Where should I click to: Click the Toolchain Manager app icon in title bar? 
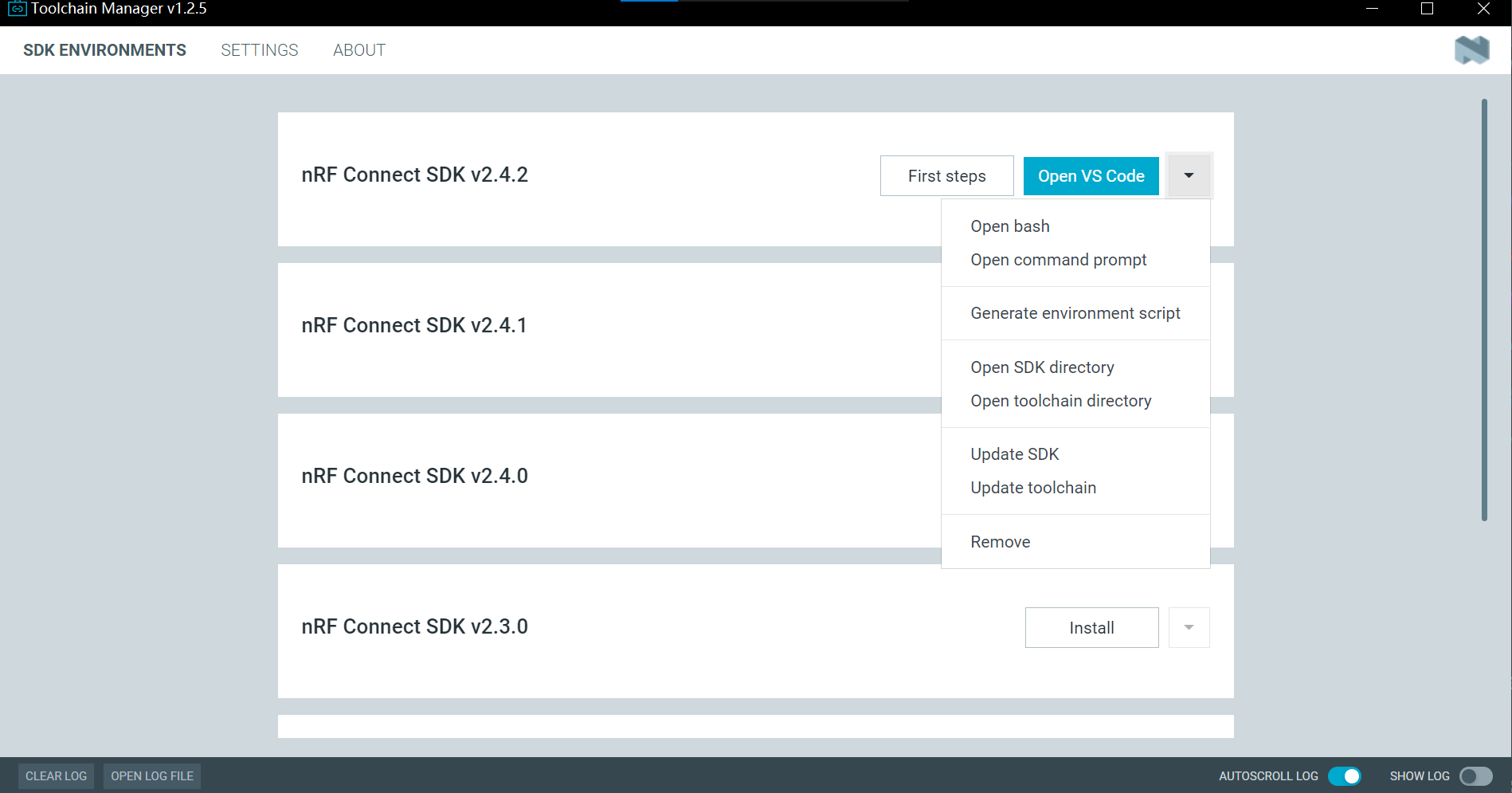(x=17, y=9)
